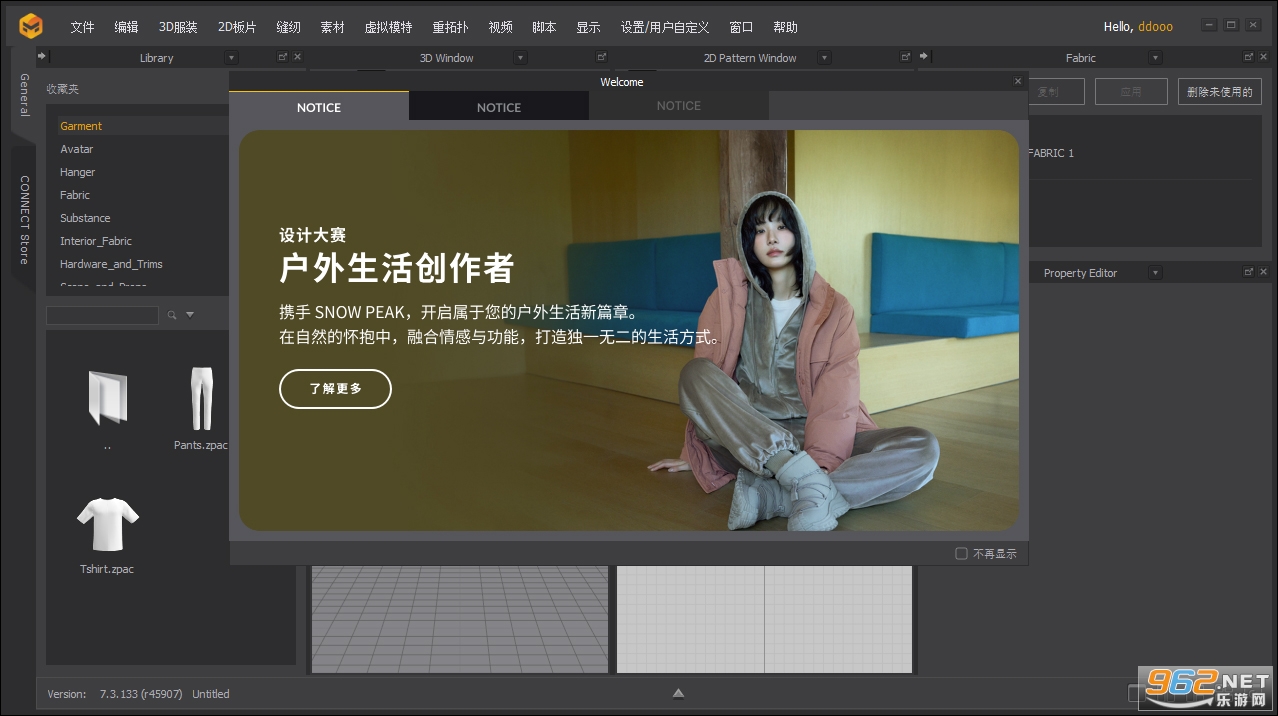Image resolution: width=1278 pixels, height=716 pixels.
Task: Undock the Fabric panel
Action: (x=1249, y=57)
